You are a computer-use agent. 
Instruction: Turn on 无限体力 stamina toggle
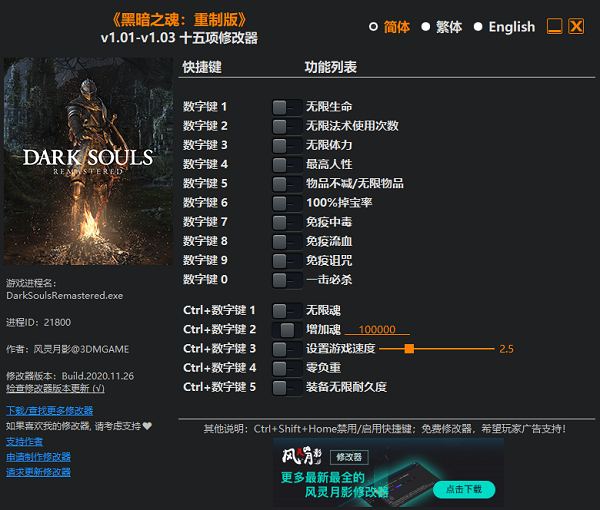pos(286,145)
